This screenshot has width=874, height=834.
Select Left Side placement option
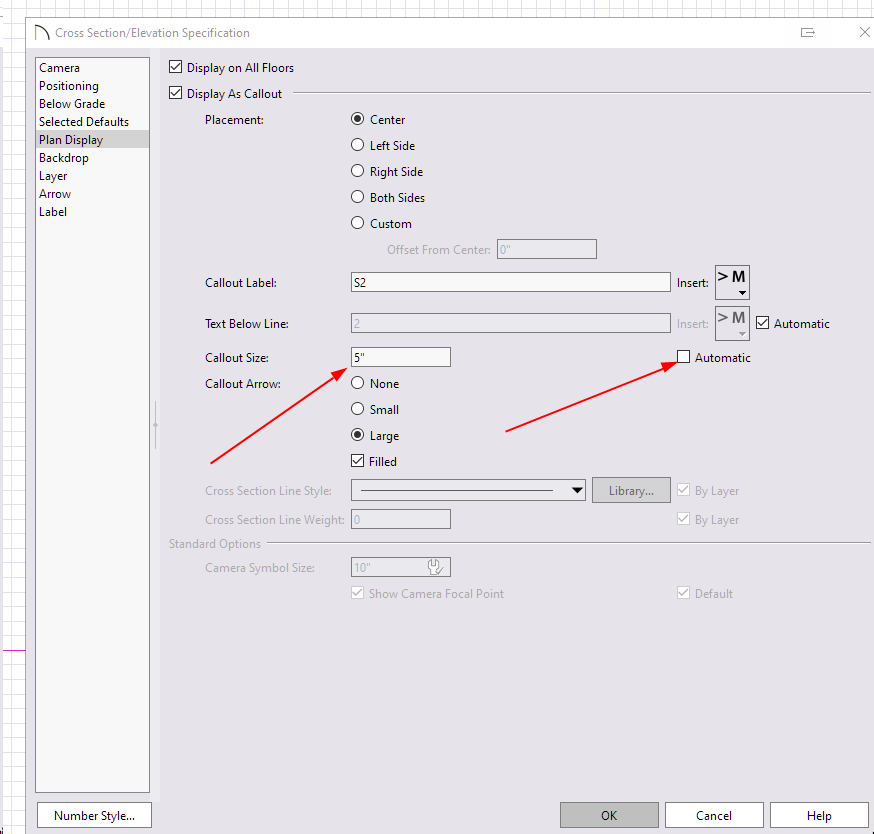click(x=358, y=146)
